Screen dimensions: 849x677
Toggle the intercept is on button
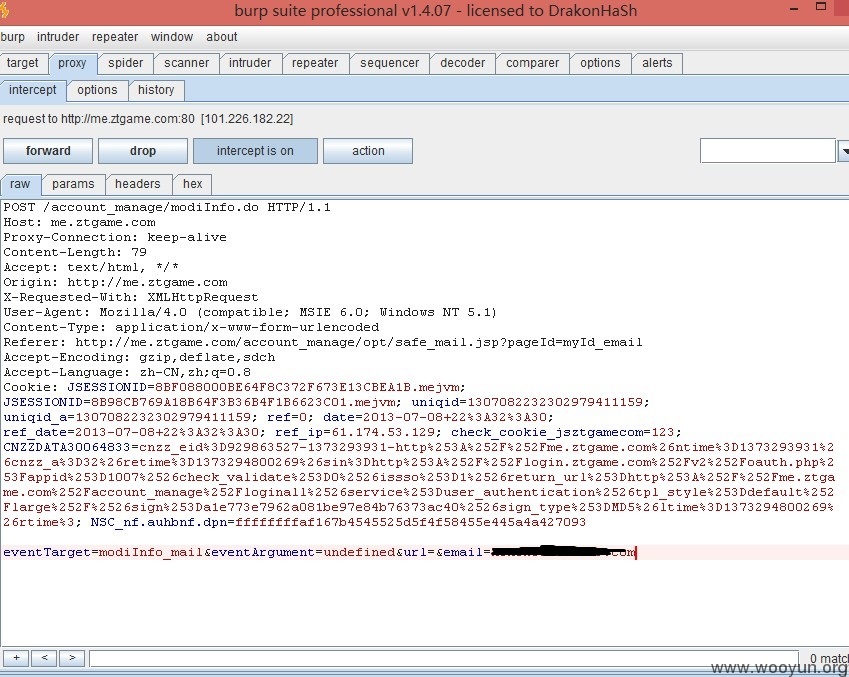[255, 151]
